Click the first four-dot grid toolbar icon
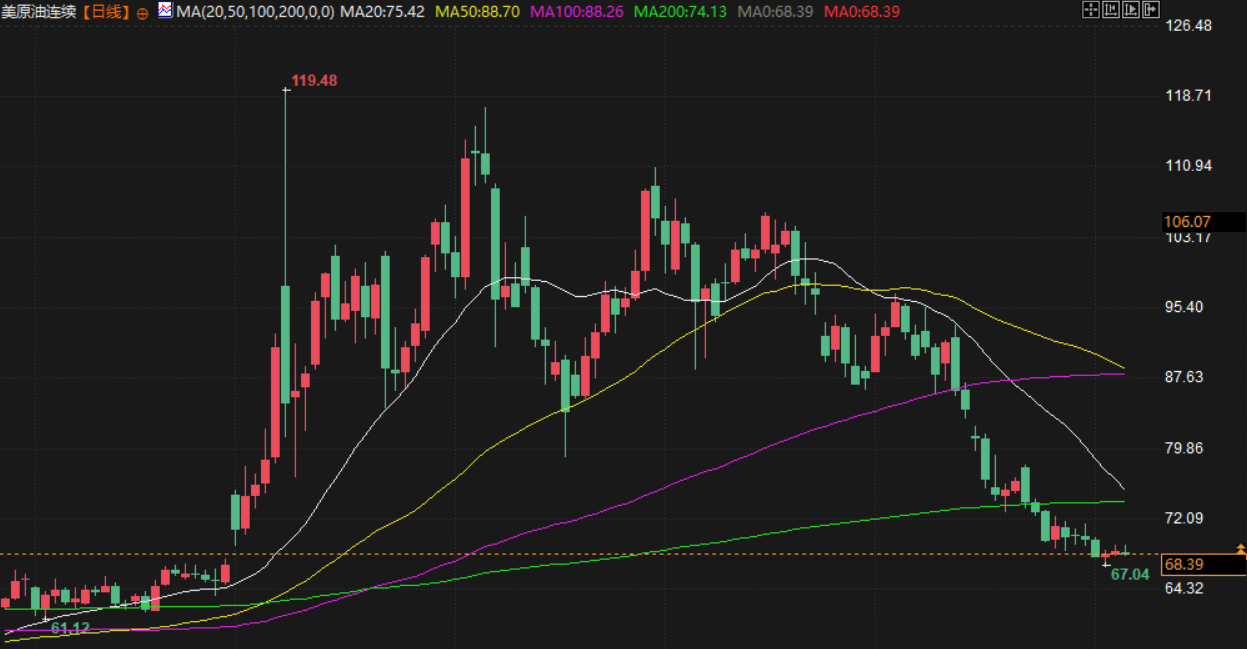Viewport: 1247px width, 649px height. click(1091, 10)
